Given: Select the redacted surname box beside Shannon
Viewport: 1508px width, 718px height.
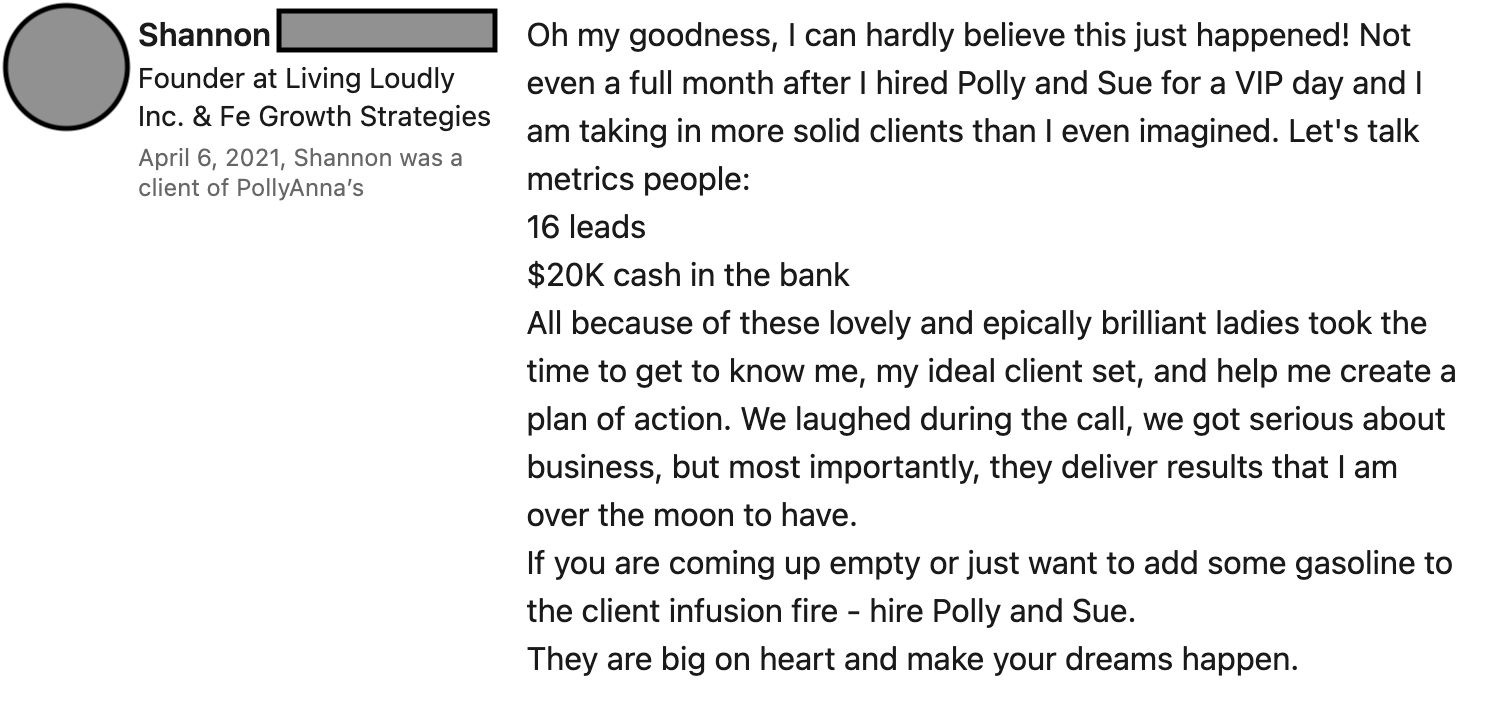Looking at the screenshot, I should pyautogui.click(x=386, y=31).
